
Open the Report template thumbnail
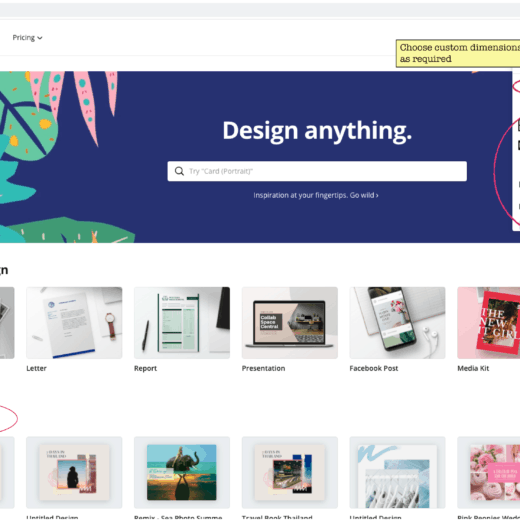pyautogui.click(x=182, y=323)
